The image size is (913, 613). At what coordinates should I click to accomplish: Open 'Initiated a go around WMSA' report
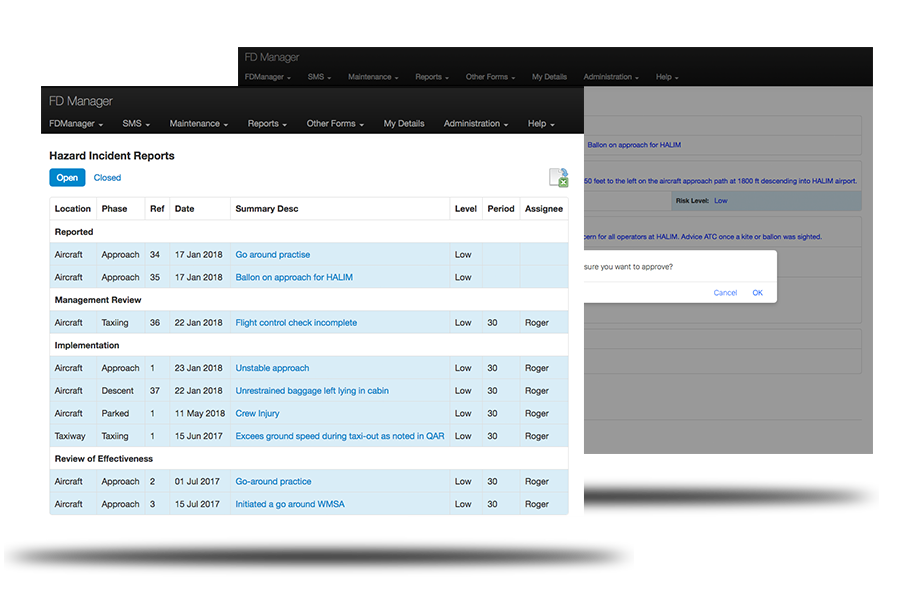point(290,504)
